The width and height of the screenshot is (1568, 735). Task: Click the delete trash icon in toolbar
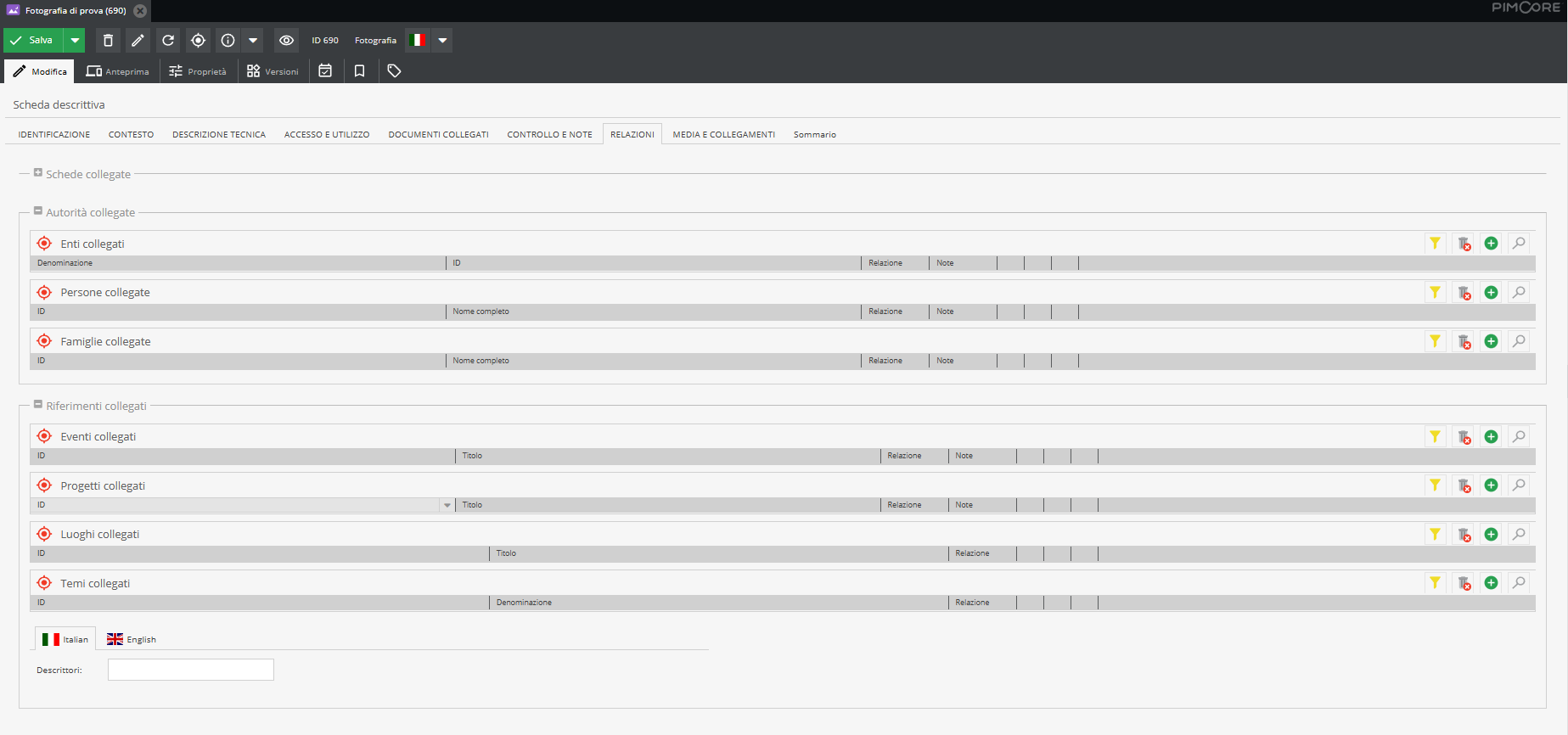(x=108, y=41)
